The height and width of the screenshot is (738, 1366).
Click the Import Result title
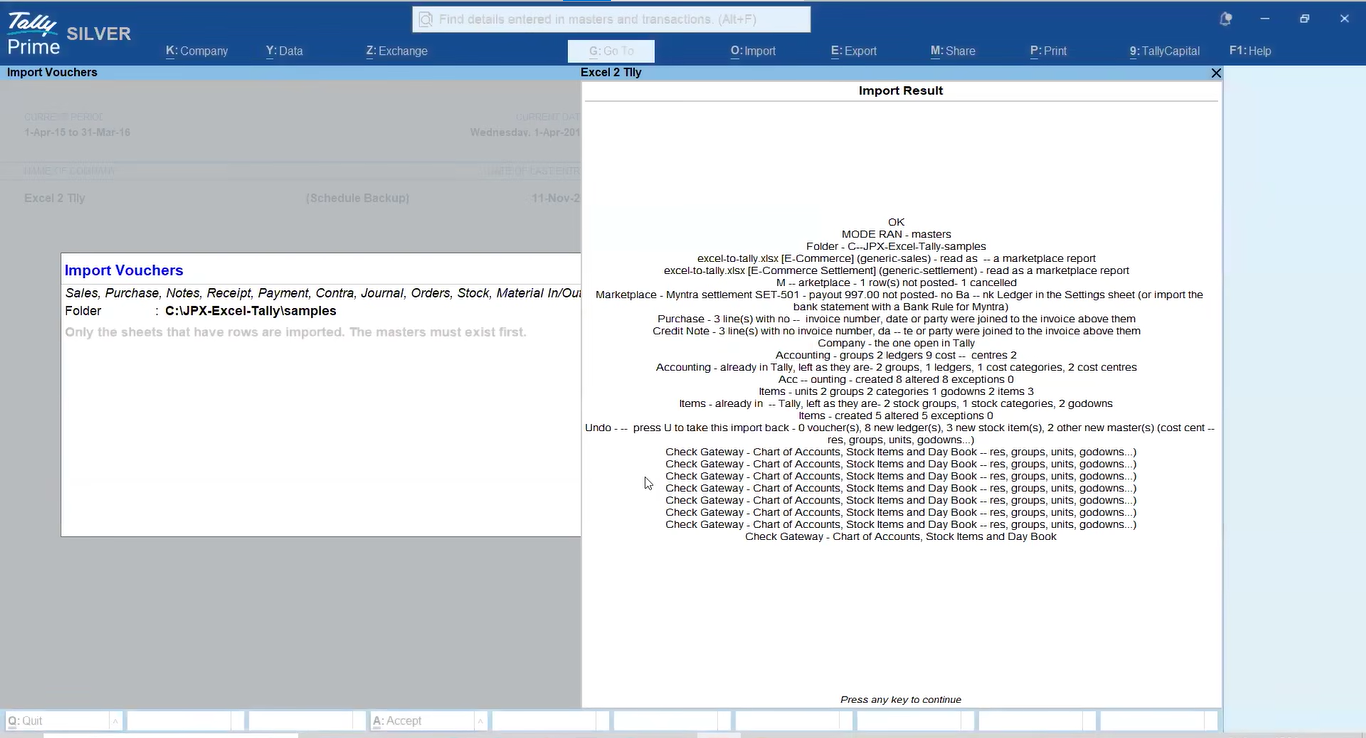pos(901,90)
